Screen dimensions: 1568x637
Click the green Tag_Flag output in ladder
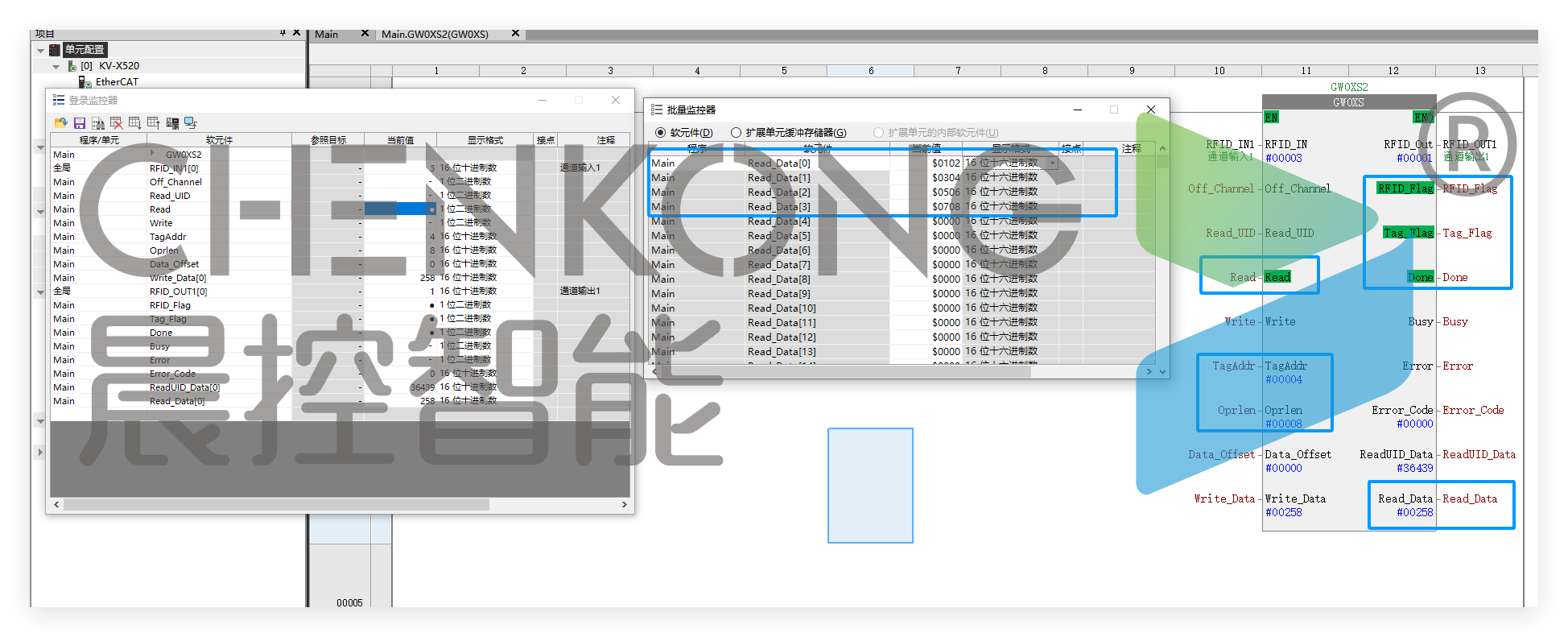1408,233
